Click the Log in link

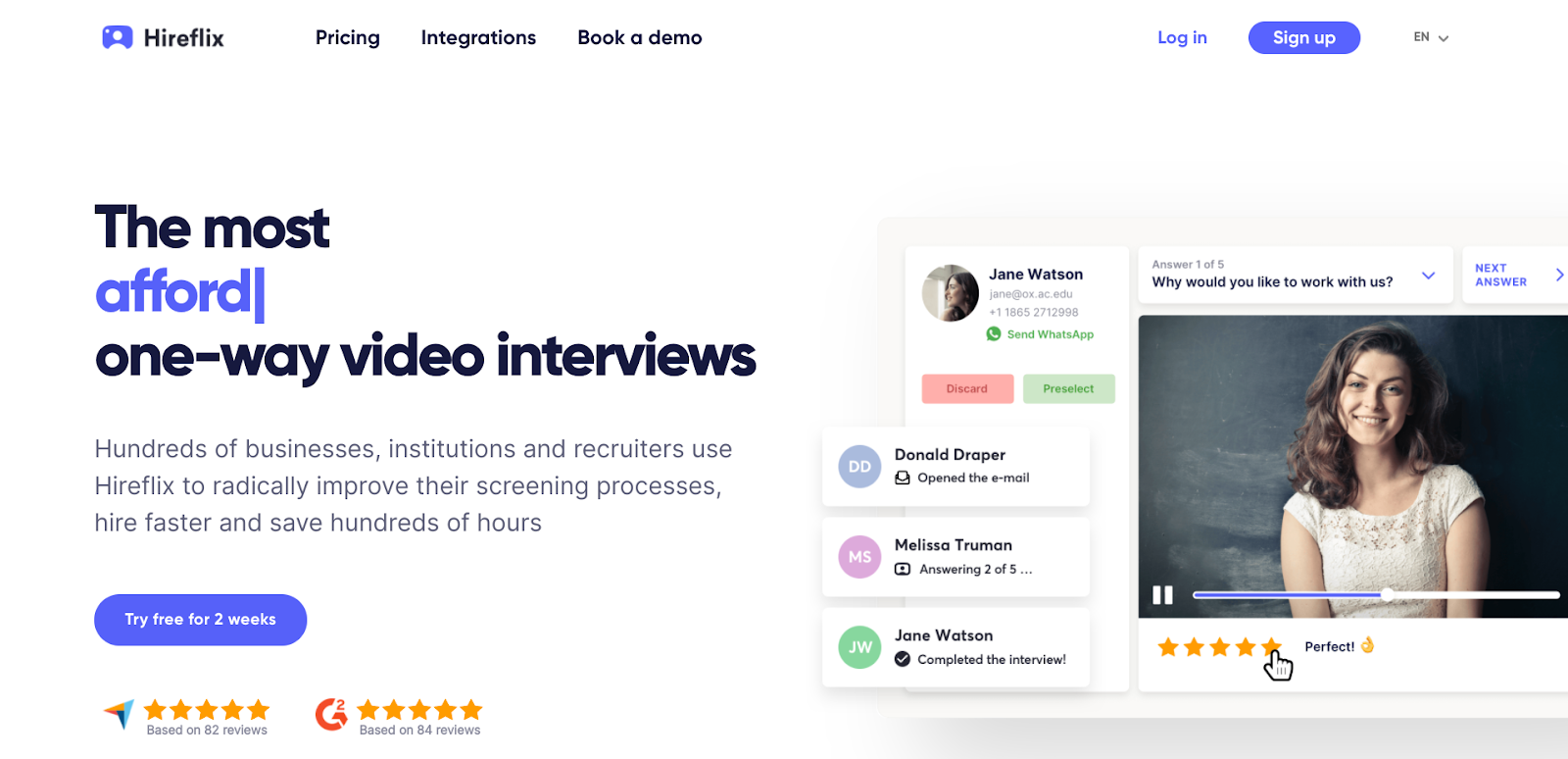1182,37
